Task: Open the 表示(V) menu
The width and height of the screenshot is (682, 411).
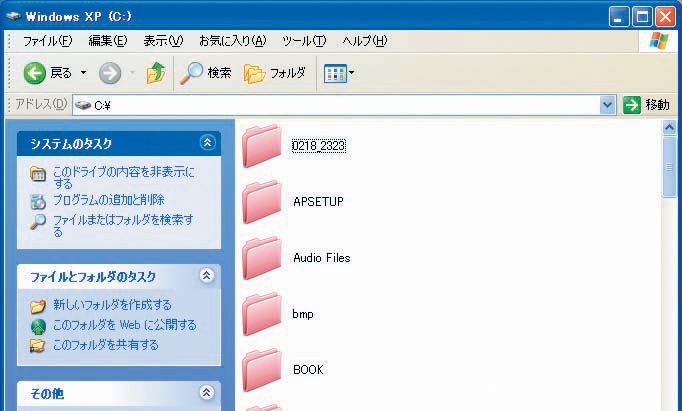Action: 163,41
